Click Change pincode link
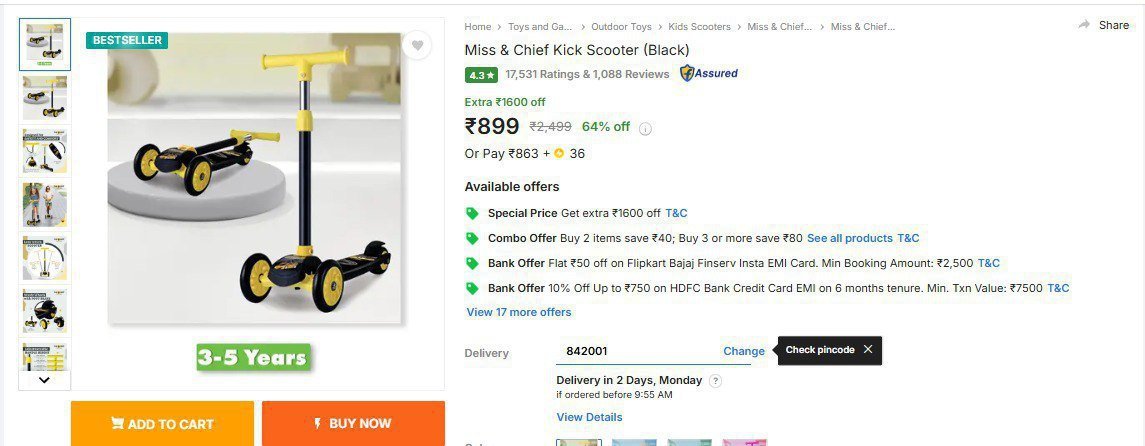1145x446 pixels. [x=744, y=351]
